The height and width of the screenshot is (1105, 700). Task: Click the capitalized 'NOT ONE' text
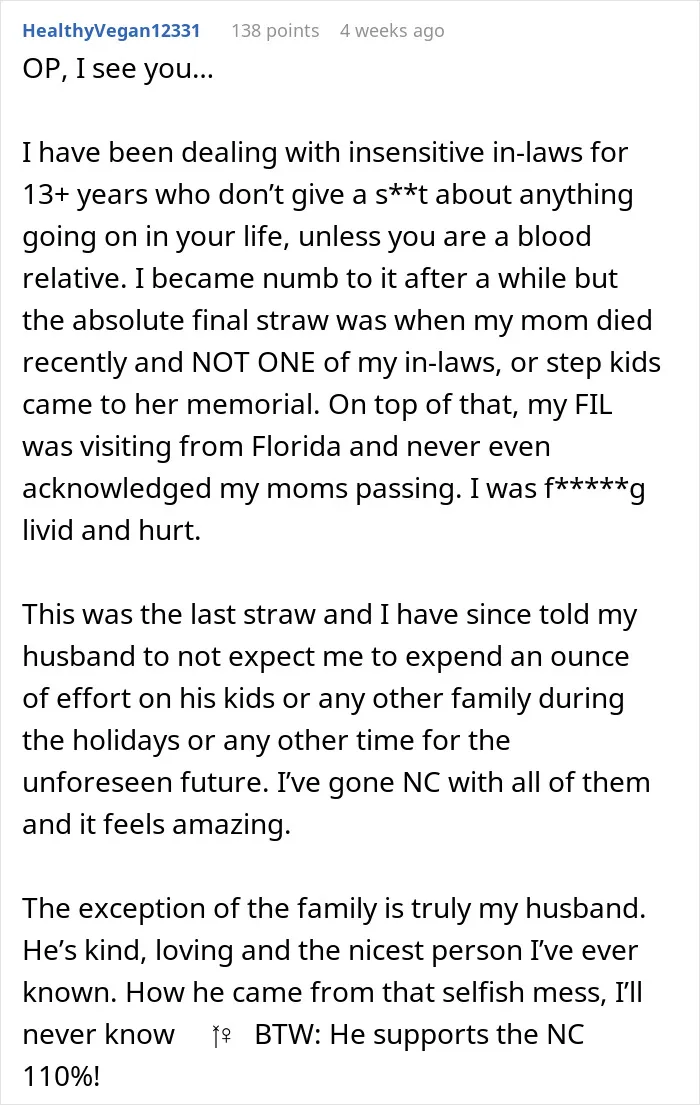pyautogui.click(x=253, y=362)
